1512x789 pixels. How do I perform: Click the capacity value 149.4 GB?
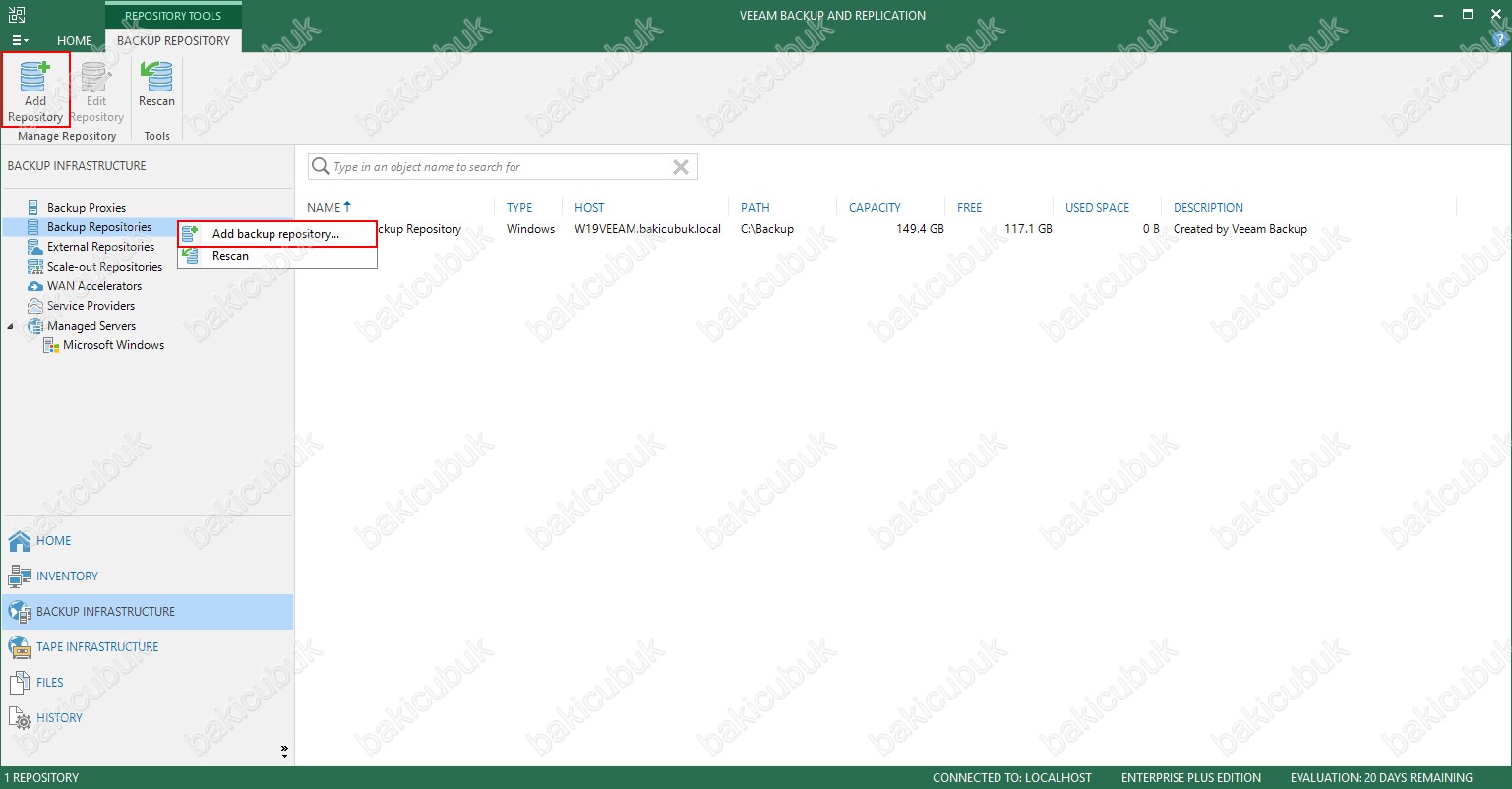pos(920,229)
